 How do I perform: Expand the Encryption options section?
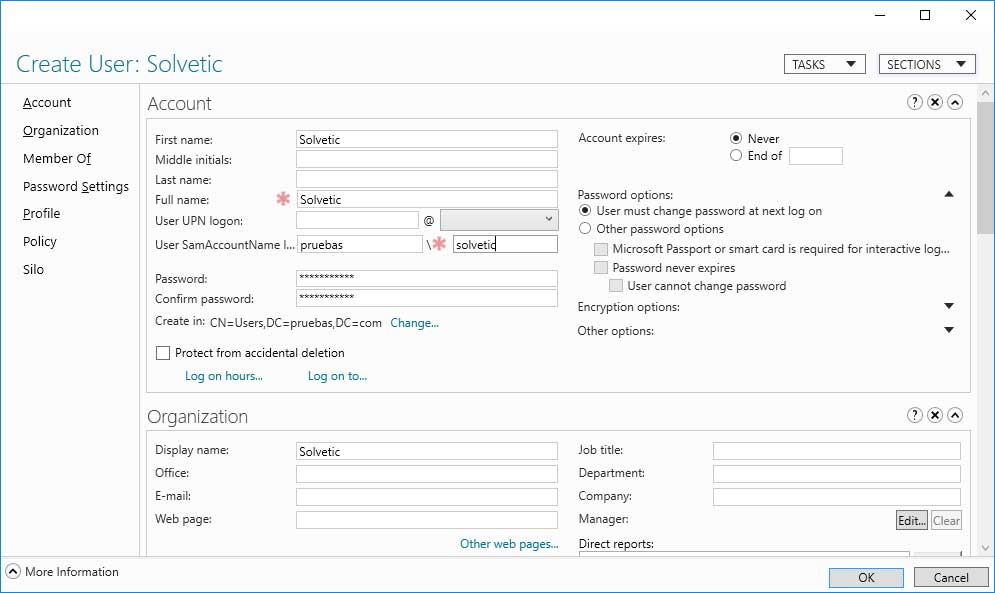[949, 306]
